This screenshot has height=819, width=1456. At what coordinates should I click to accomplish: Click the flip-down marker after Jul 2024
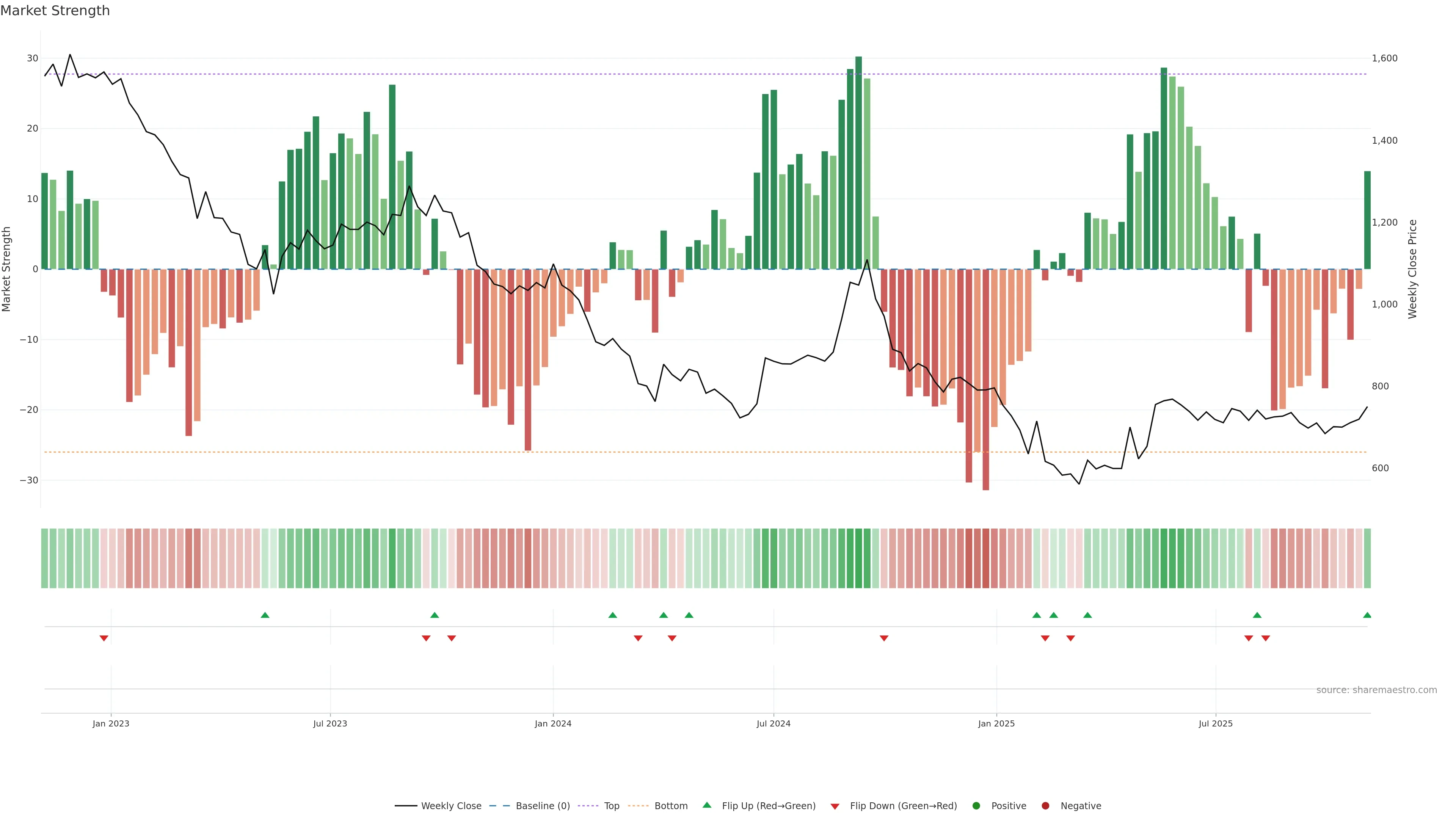[884, 638]
